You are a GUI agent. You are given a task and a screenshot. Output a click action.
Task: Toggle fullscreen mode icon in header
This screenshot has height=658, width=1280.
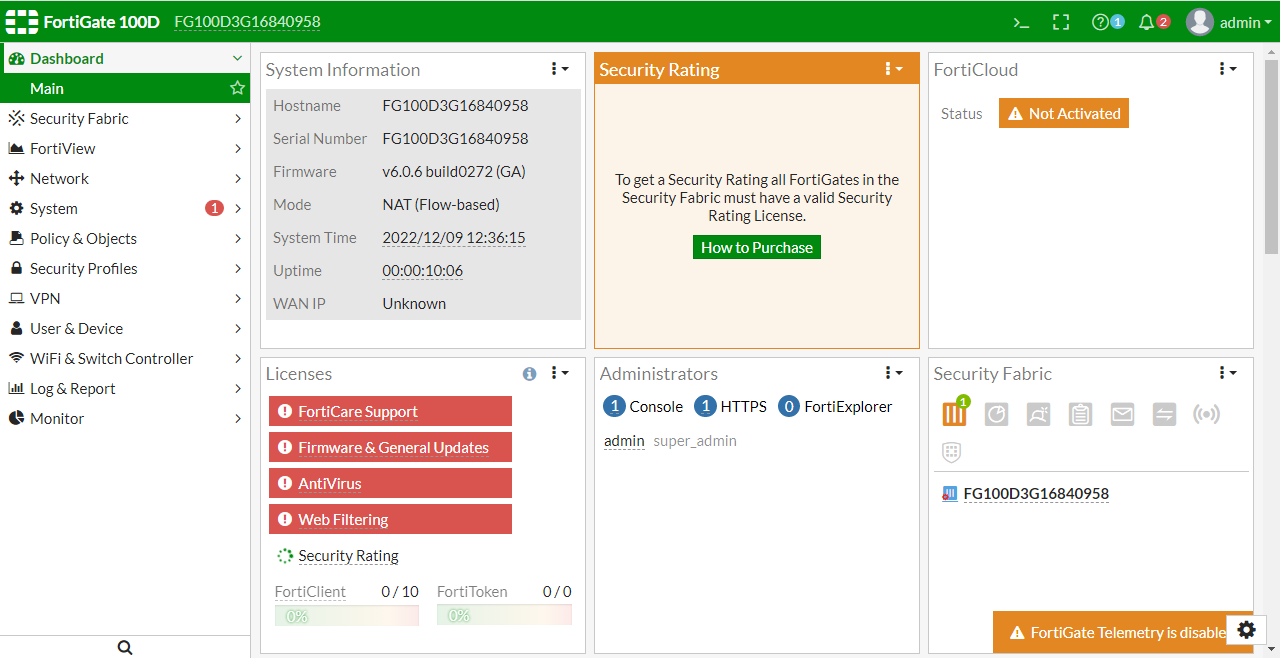1061,22
